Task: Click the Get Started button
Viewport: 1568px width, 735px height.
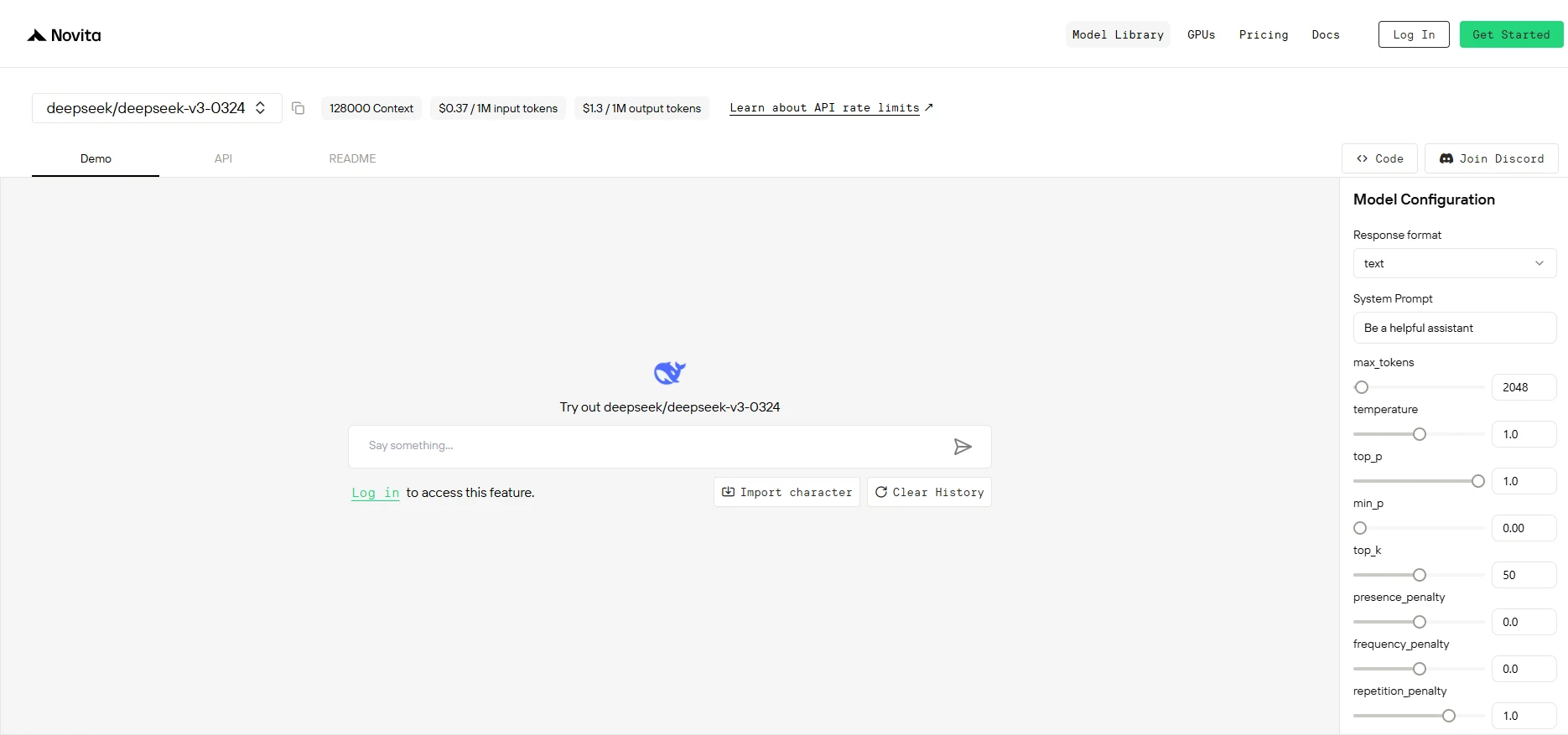Action: pyautogui.click(x=1511, y=34)
